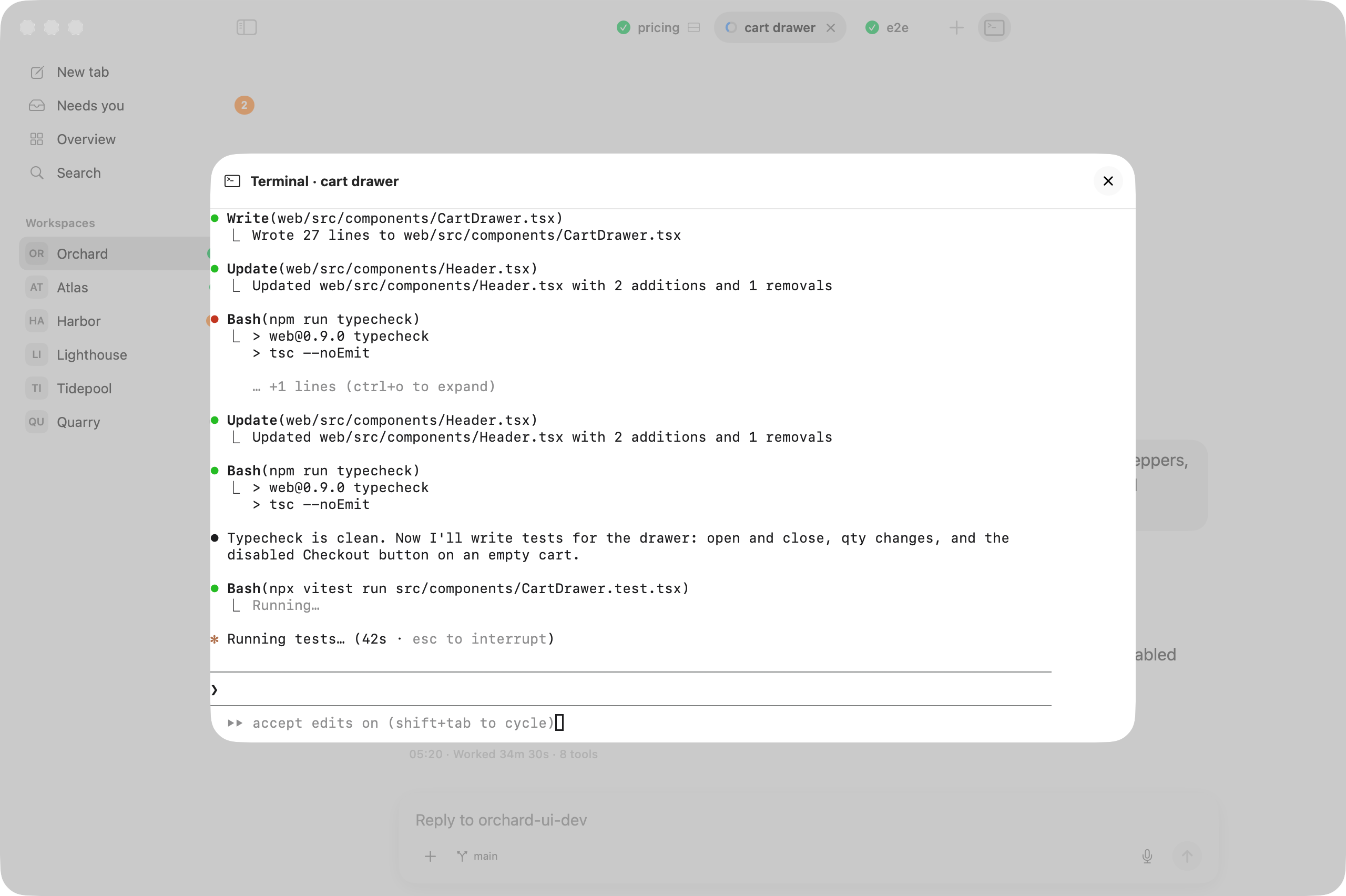Click 'Running tests… (42s' status line

tap(390, 639)
